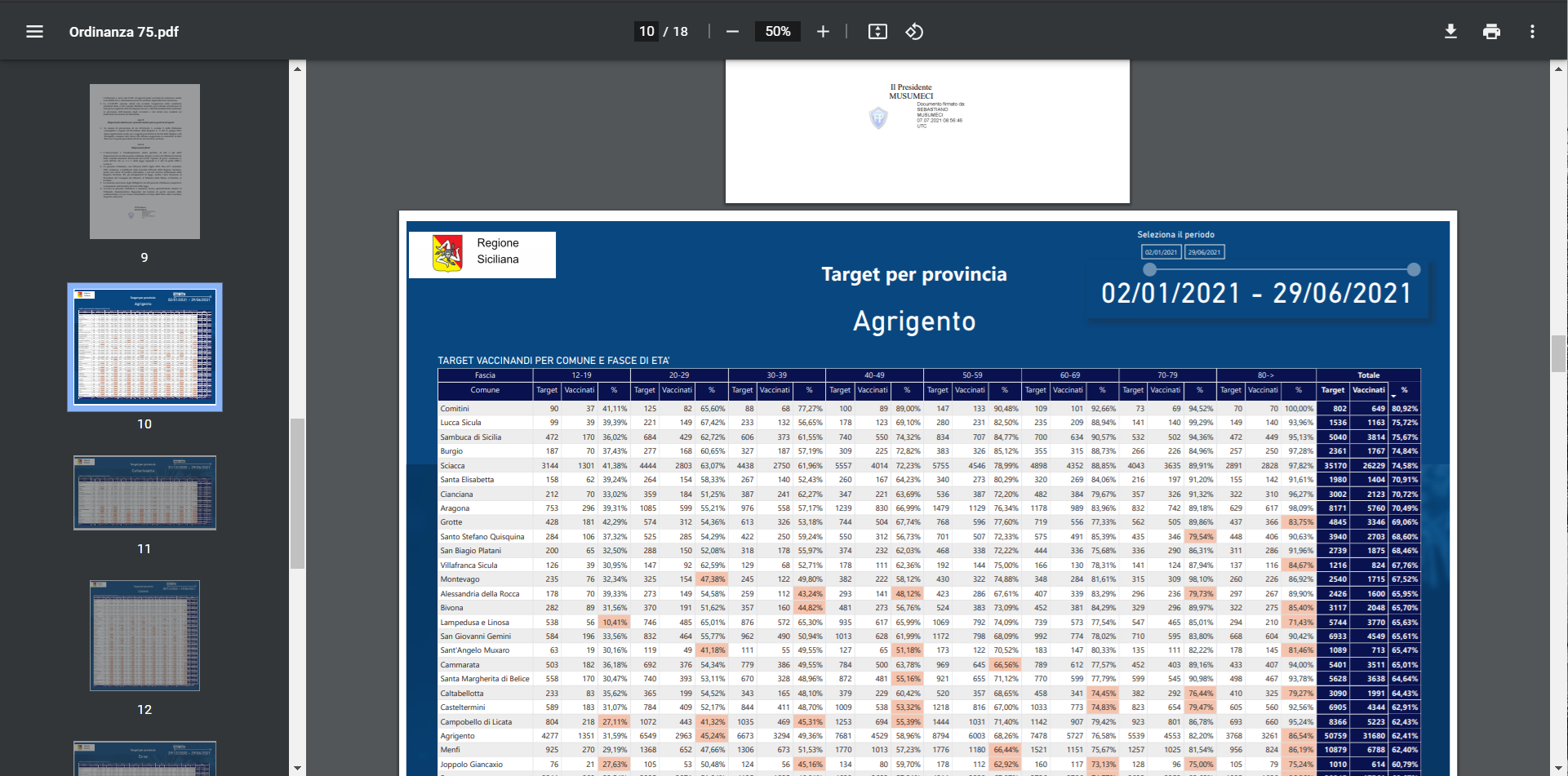Click the zoom in plus icon
Image resolution: width=1568 pixels, height=776 pixels.
pyautogui.click(x=823, y=32)
